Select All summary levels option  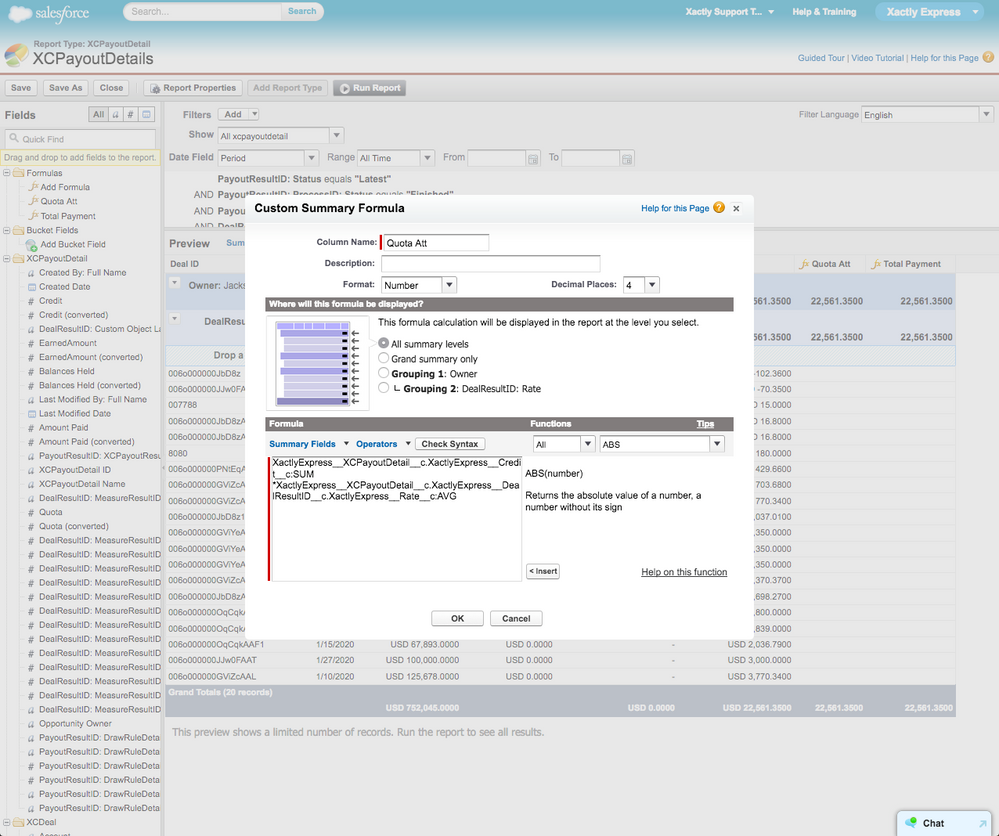click(384, 343)
